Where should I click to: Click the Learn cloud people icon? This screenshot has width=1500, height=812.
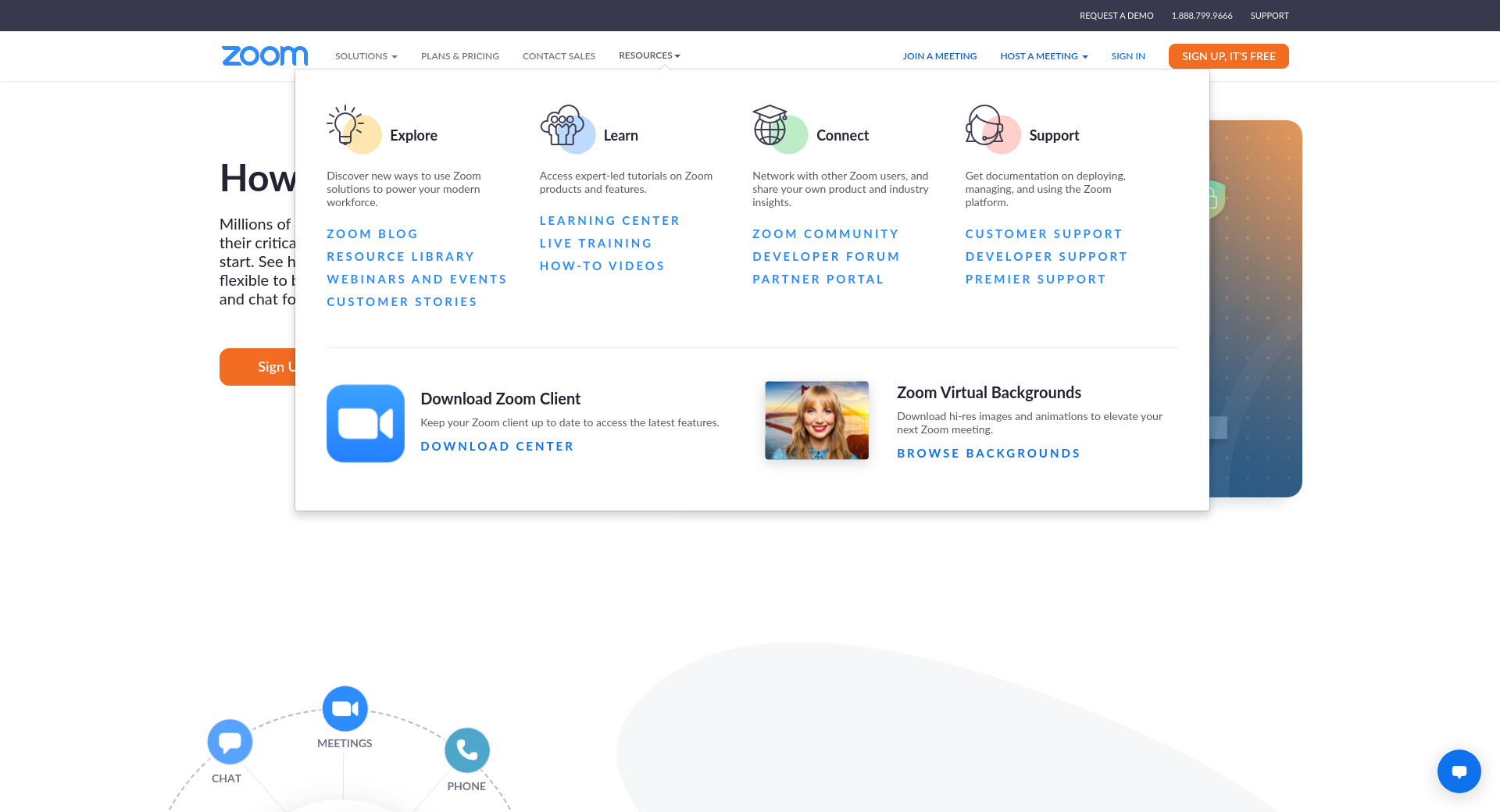click(x=562, y=128)
